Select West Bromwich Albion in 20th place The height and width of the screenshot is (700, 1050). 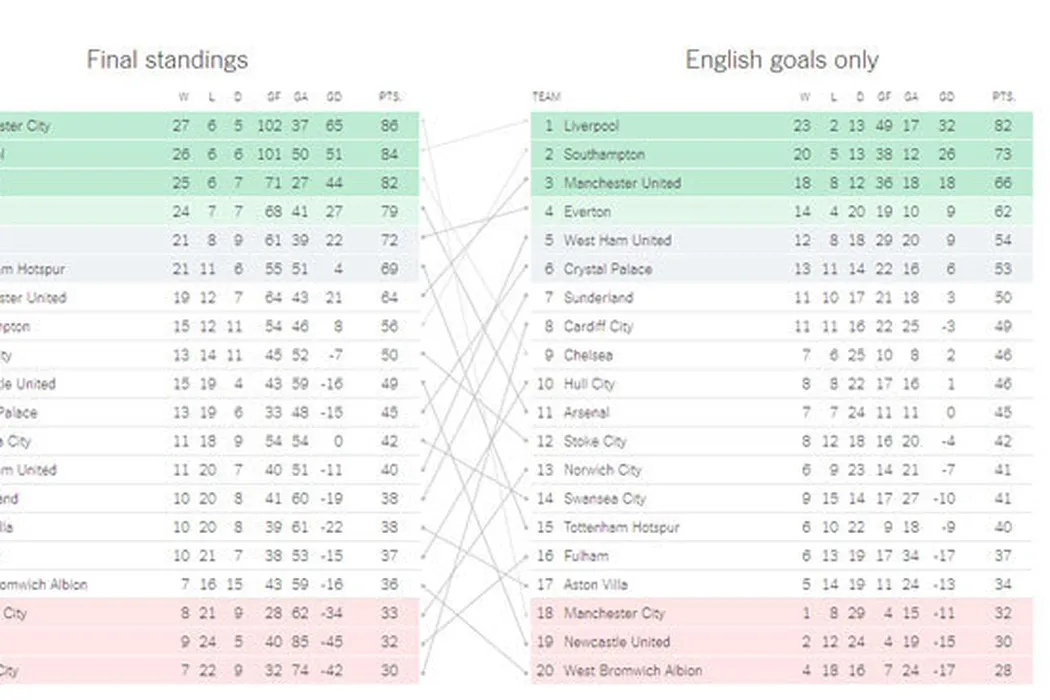(632, 670)
